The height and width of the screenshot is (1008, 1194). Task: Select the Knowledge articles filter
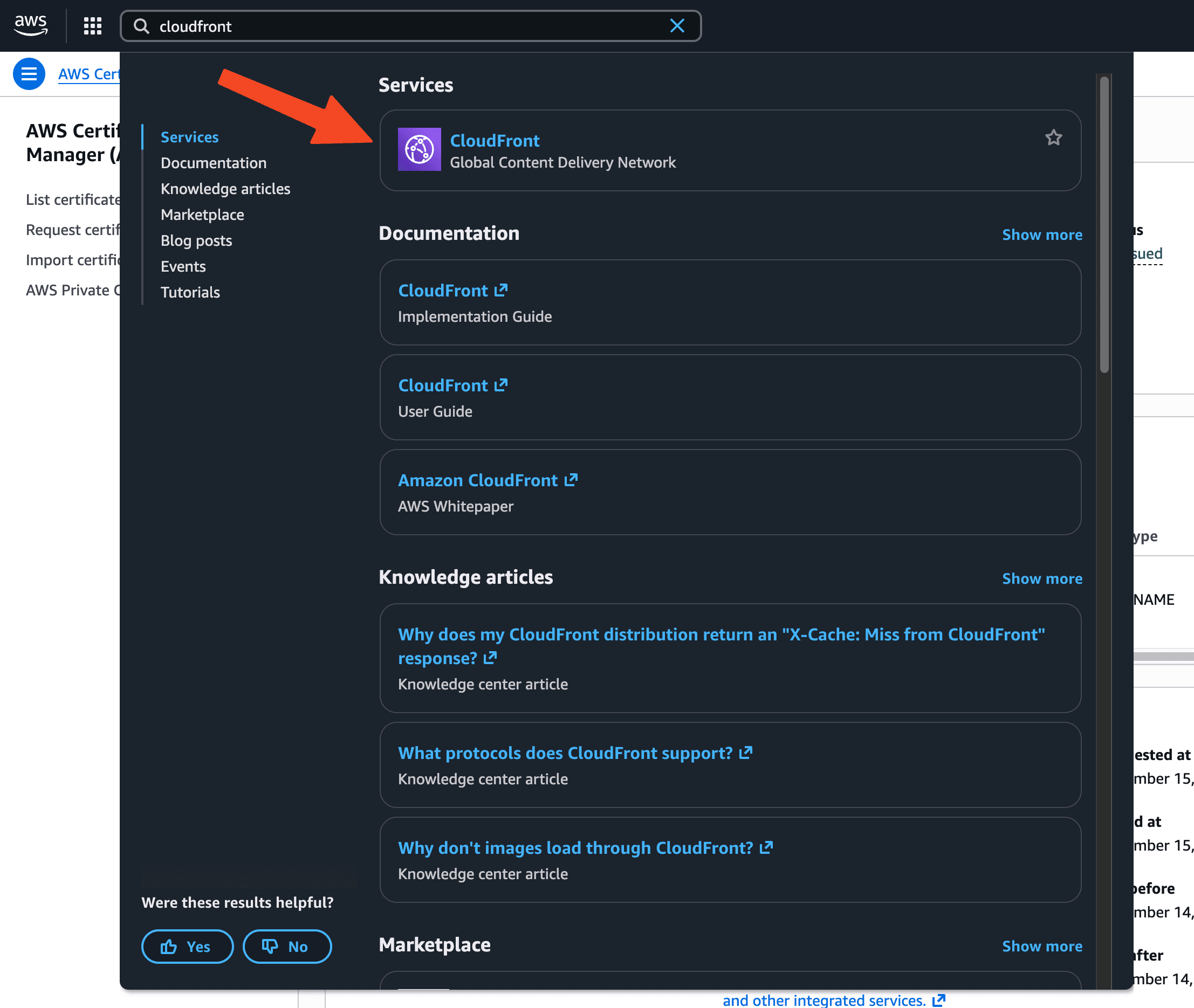(225, 189)
